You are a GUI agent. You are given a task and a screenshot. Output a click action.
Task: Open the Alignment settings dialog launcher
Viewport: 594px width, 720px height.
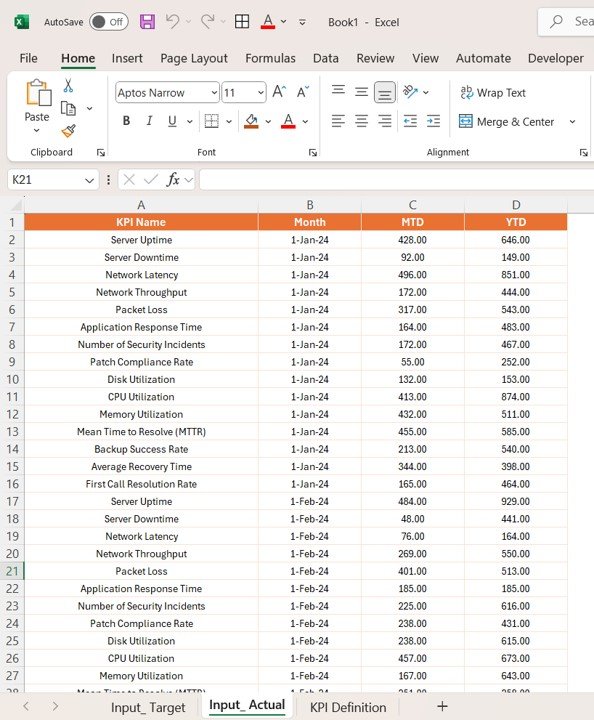(583, 153)
